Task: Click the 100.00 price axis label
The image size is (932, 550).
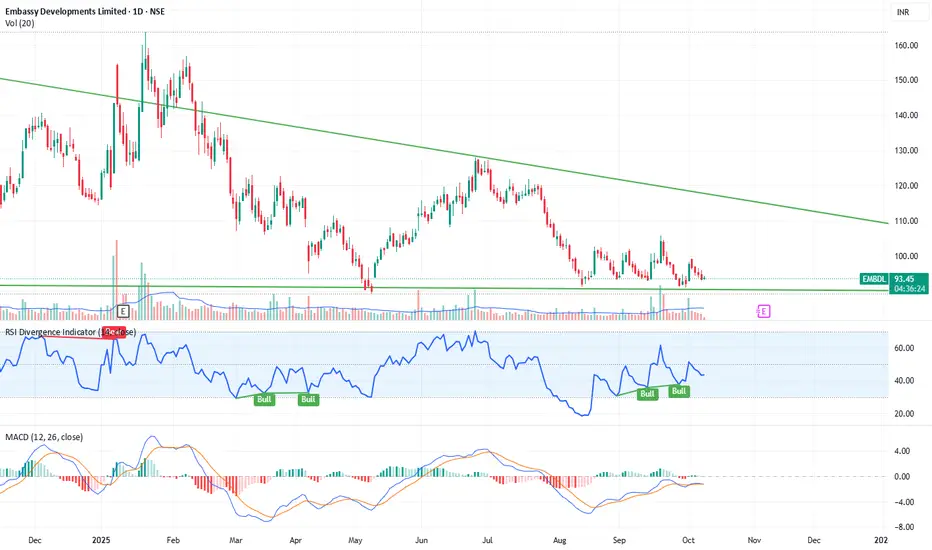Action: 906,256
